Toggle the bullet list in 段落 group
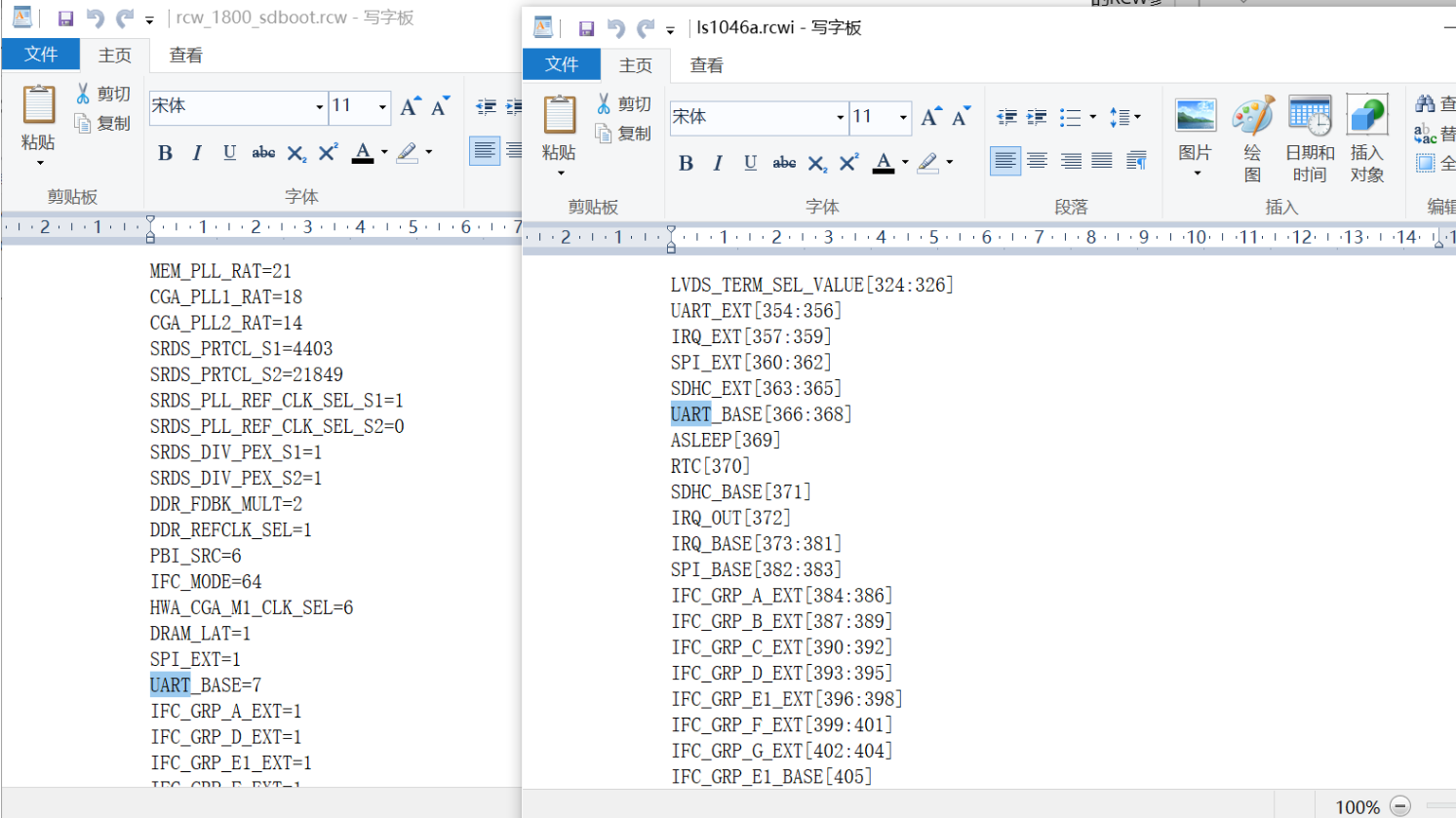 [x=1070, y=117]
